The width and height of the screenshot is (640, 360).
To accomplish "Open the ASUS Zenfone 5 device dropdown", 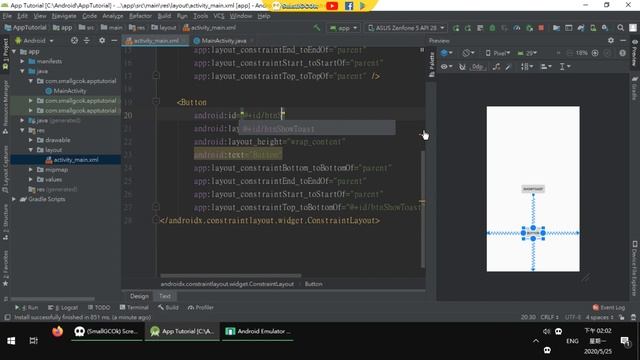I will tap(406, 28).
